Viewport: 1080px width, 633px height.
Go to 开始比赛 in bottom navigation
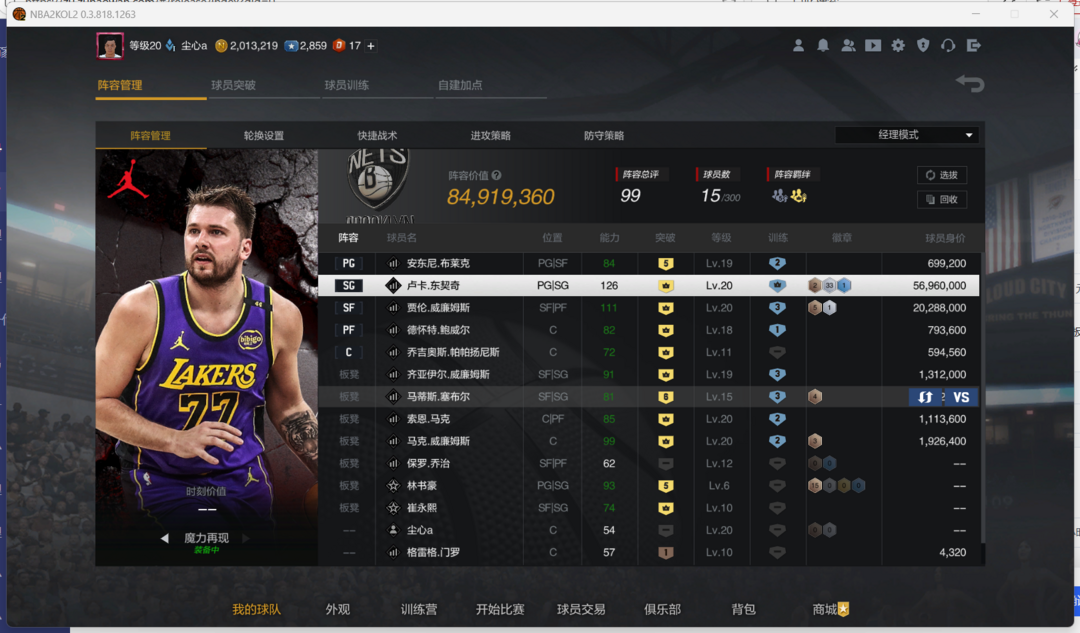click(x=500, y=609)
